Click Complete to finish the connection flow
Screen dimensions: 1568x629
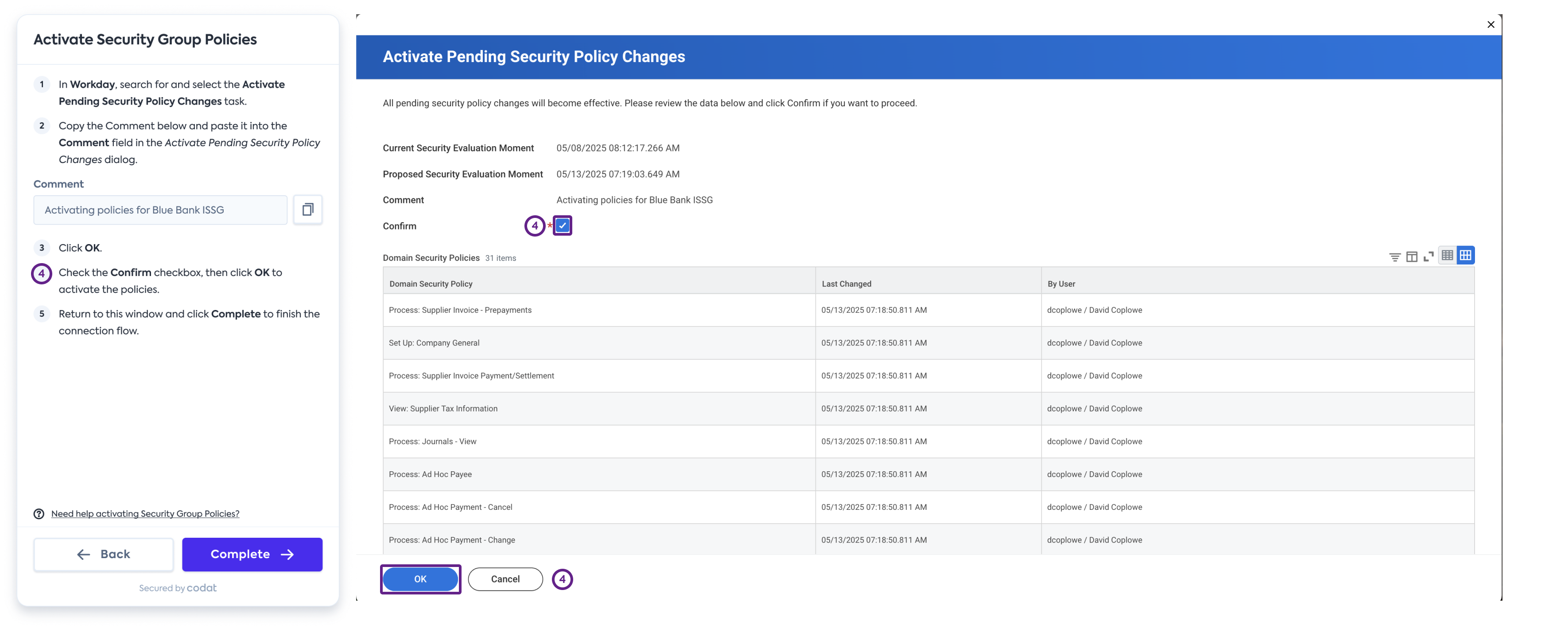(x=252, y=554)
